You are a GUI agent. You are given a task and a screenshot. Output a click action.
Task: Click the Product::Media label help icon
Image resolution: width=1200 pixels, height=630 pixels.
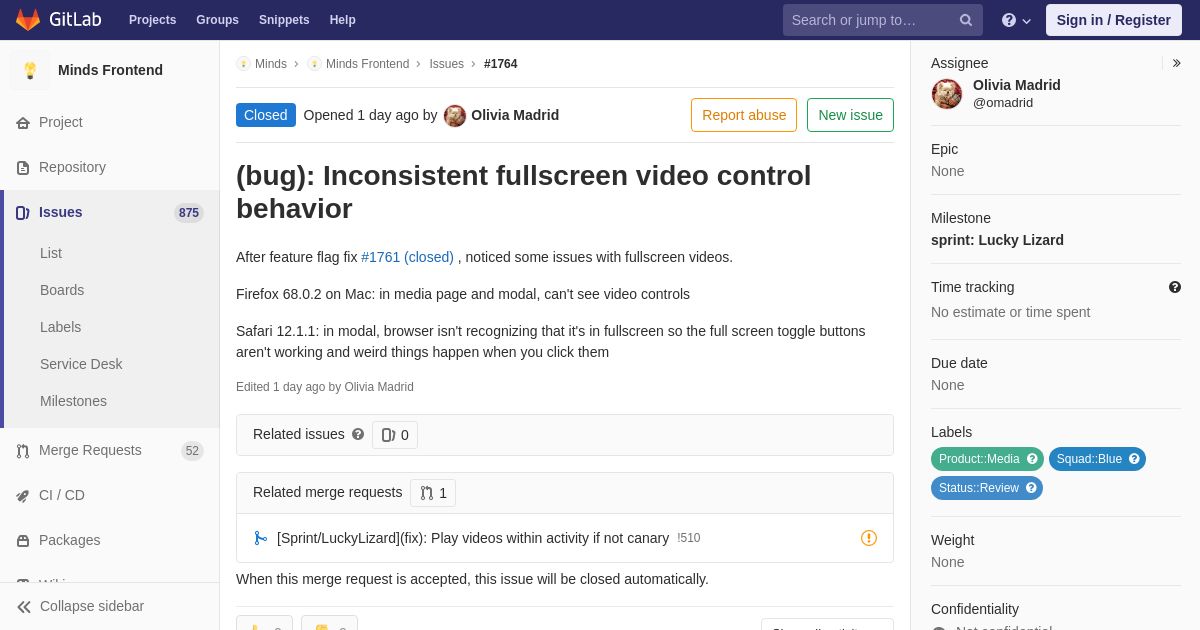click(x=1032, y=459)
